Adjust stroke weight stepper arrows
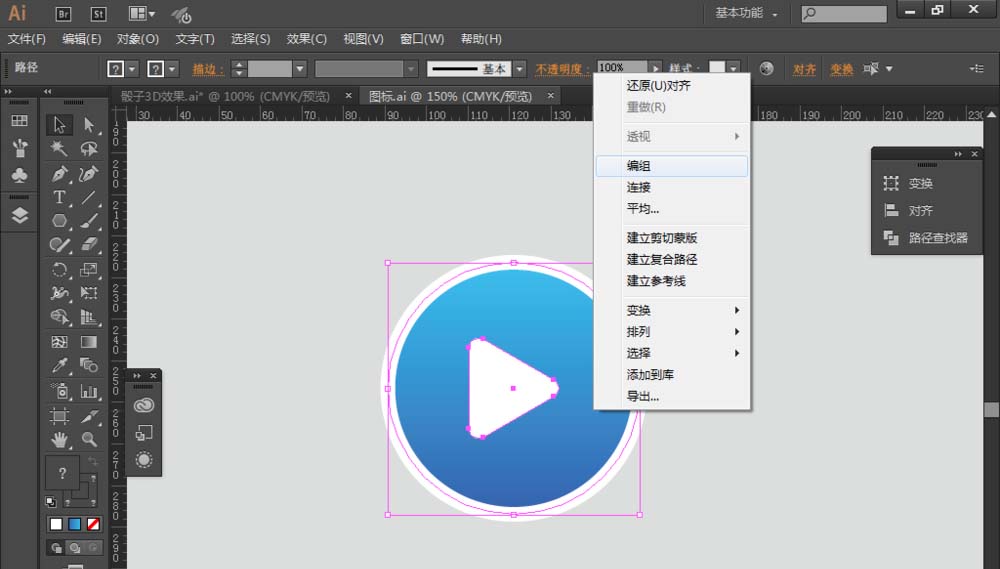1000x569 pixels. pos(239,69)
